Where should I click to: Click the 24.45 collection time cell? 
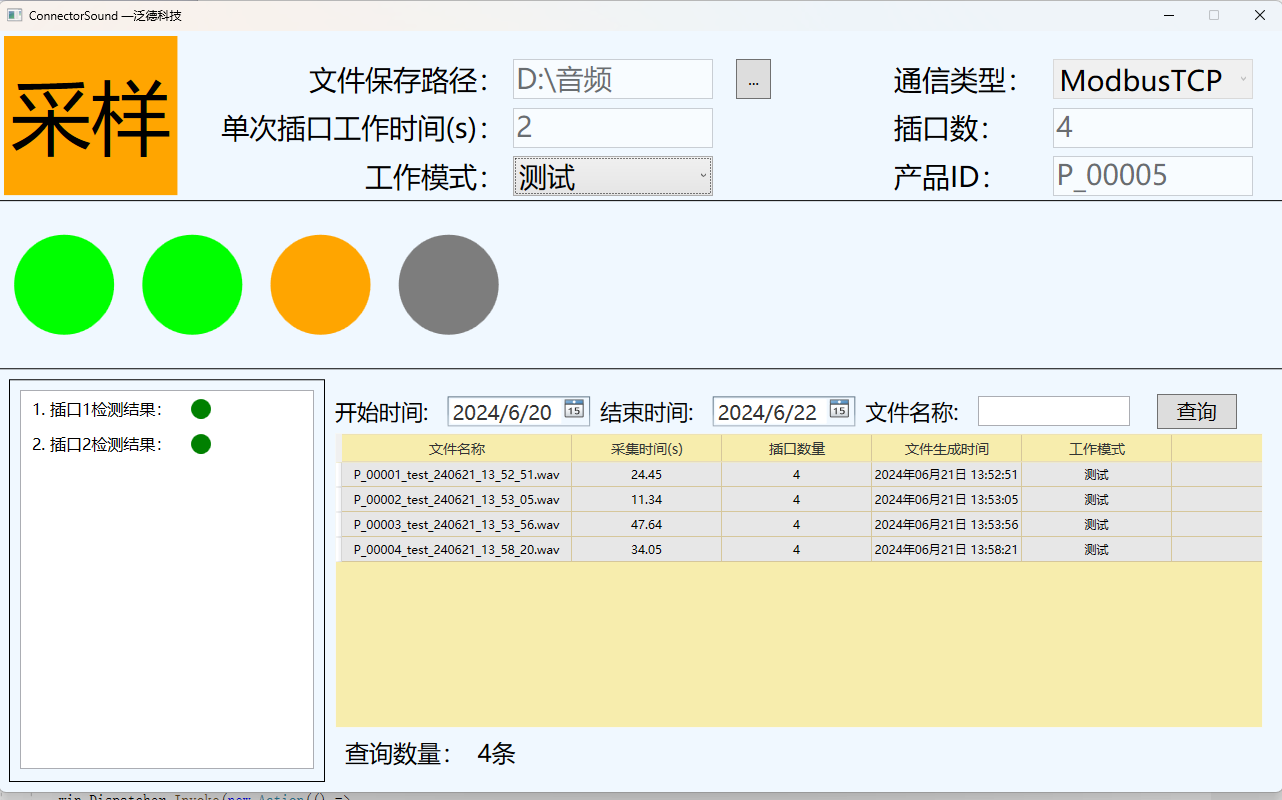647,475
